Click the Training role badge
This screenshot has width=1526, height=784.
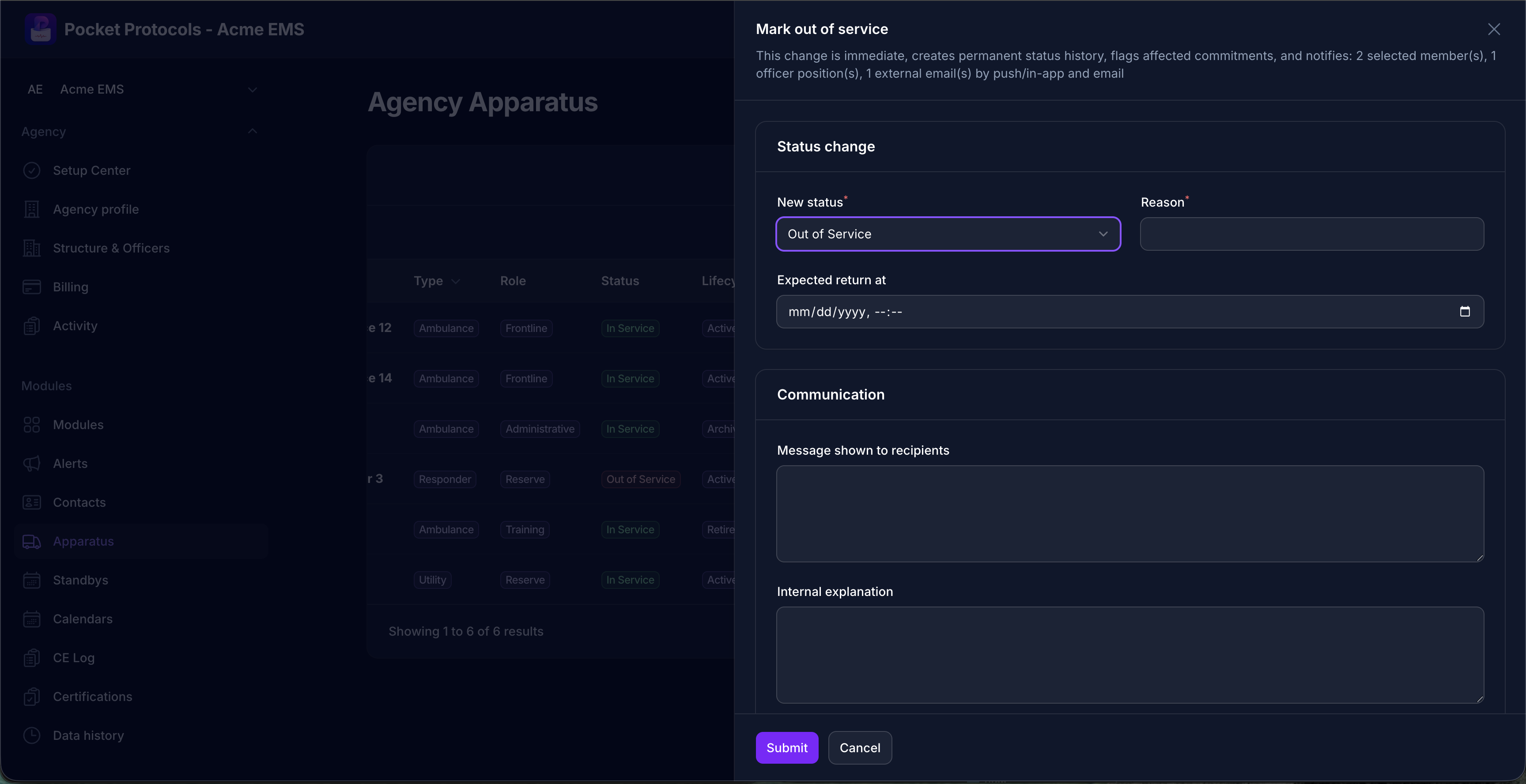tap(525, 529)
